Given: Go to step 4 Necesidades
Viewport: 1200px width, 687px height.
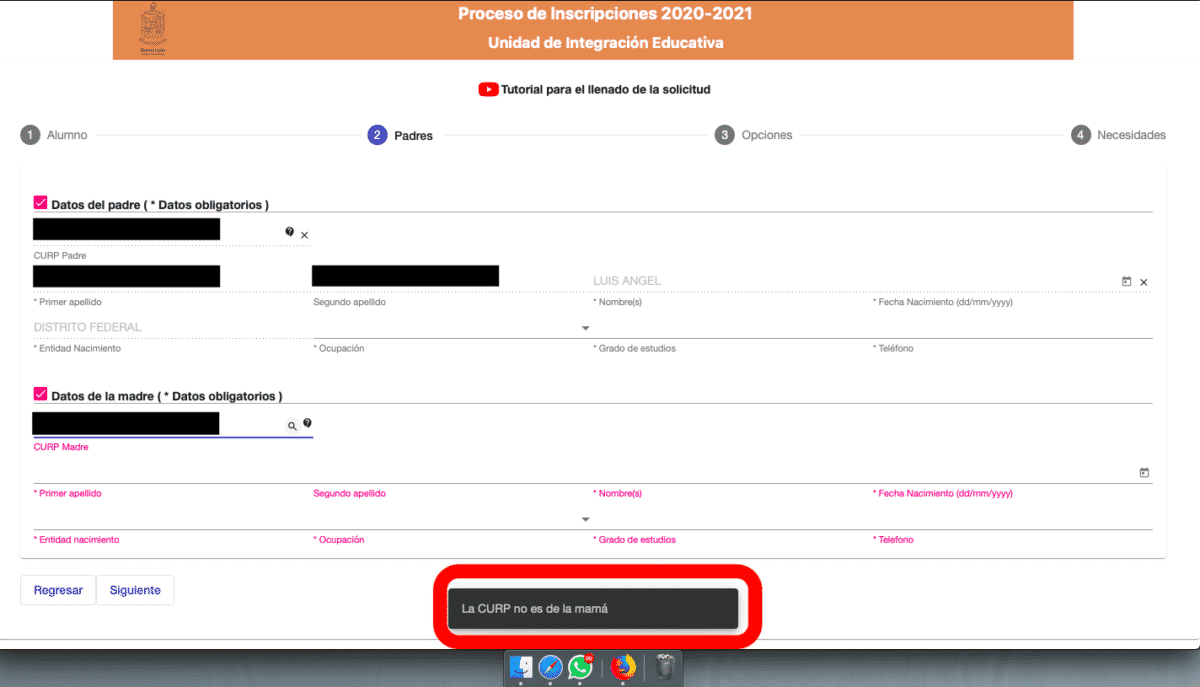Looking at the screenshot, I should [x=1118, y=135].
